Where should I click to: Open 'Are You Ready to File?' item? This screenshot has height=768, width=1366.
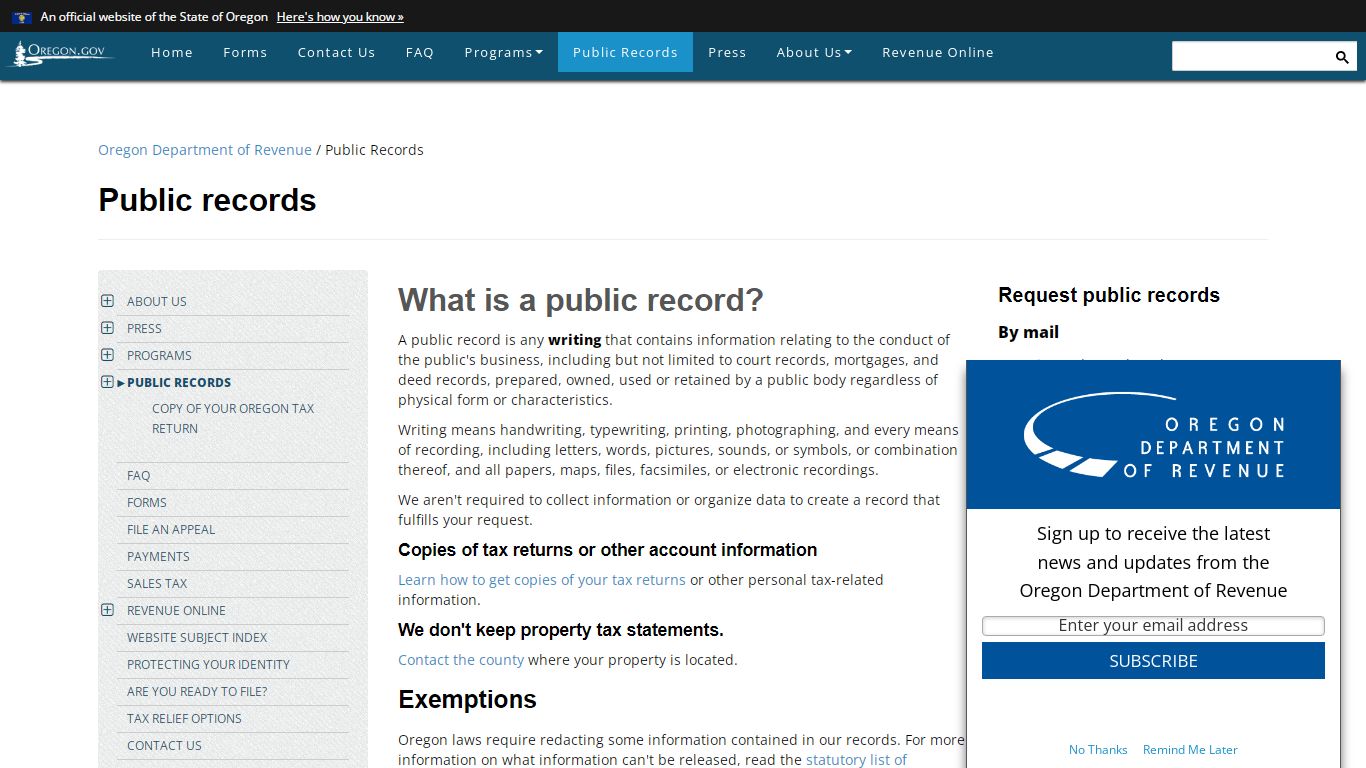197,692
